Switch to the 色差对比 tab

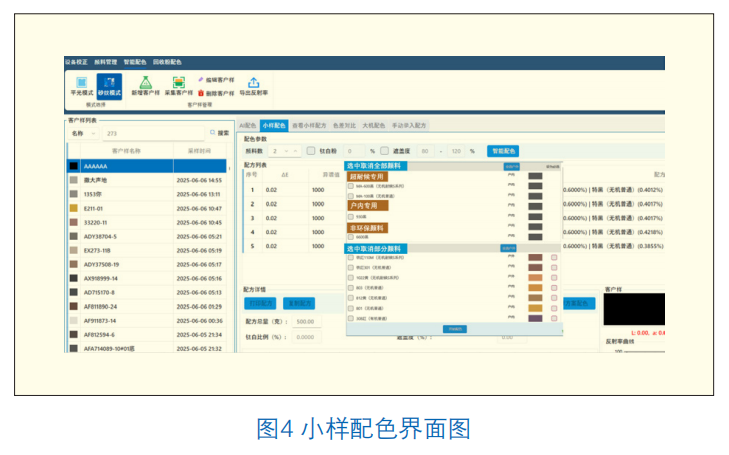point(344,125)
